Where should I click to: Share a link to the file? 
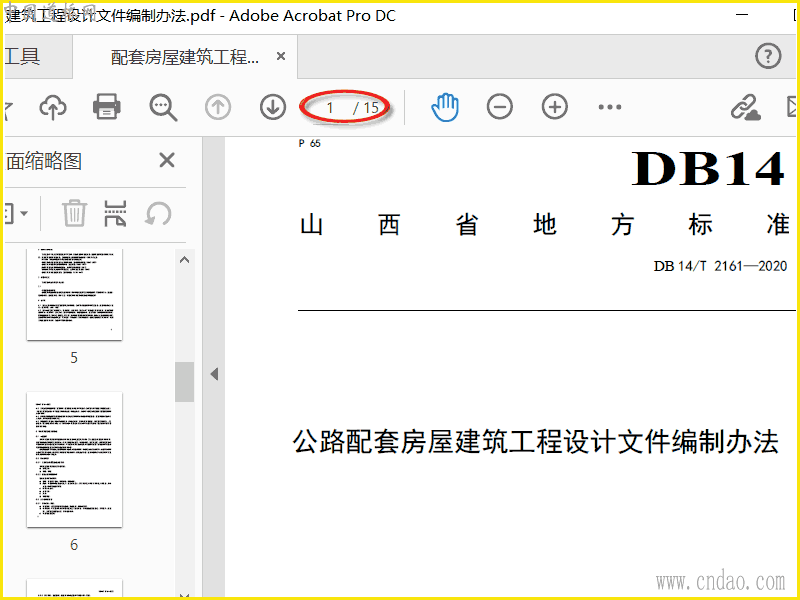pyautogui.click(x=745, y=107)
